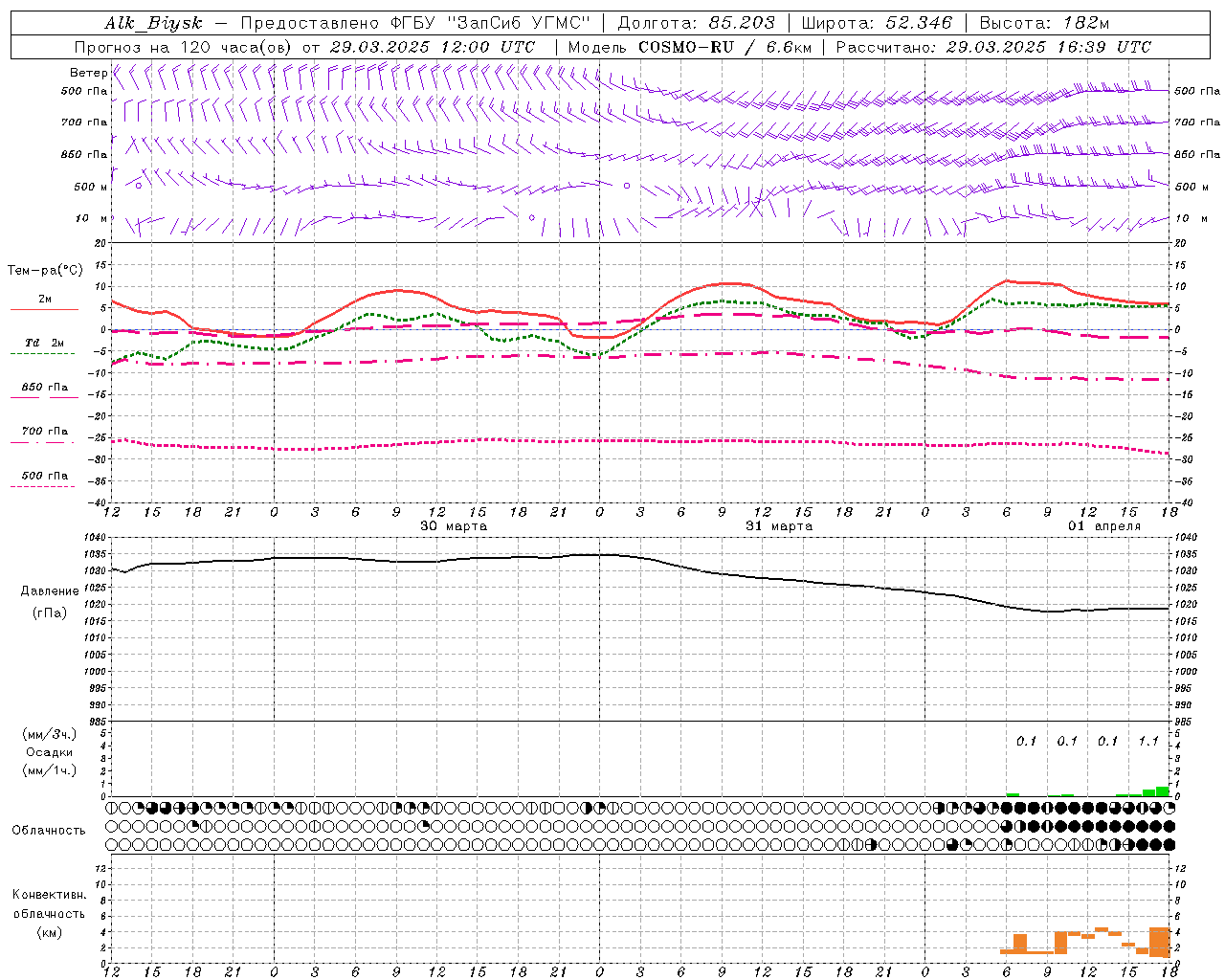Click the tallest green precipitation bar

[1162, 791]
